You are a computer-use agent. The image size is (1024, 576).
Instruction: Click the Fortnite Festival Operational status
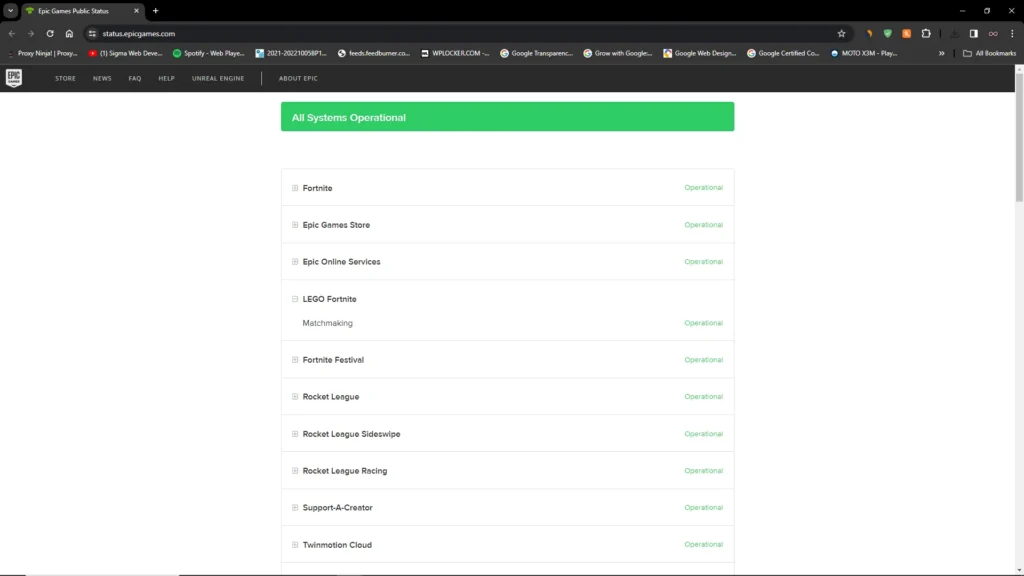tap(703, 360)
